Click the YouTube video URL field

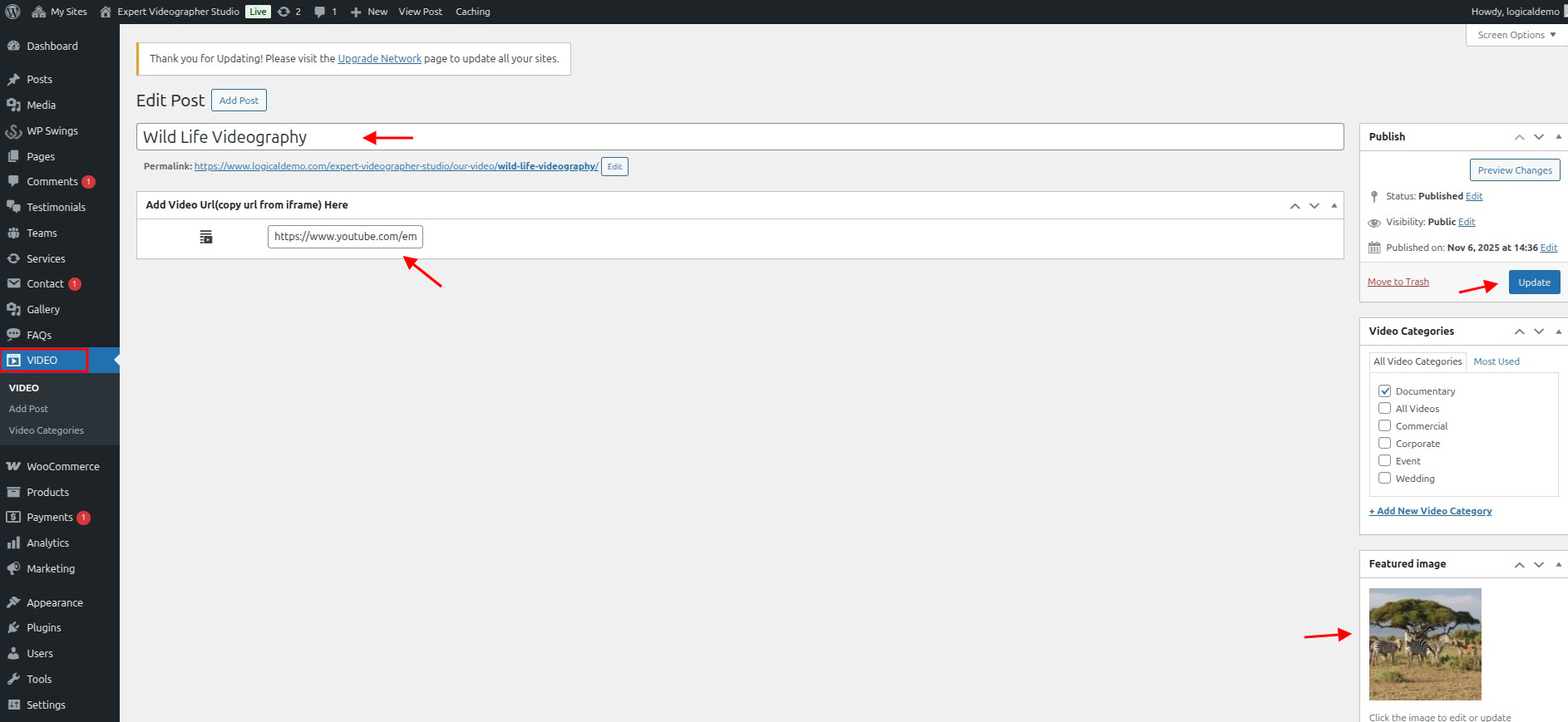345,237
